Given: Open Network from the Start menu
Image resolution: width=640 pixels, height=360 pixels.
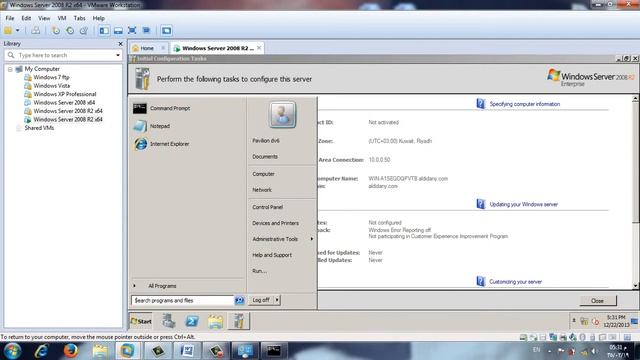Looking at the screenshot, I should click(262, 190).
